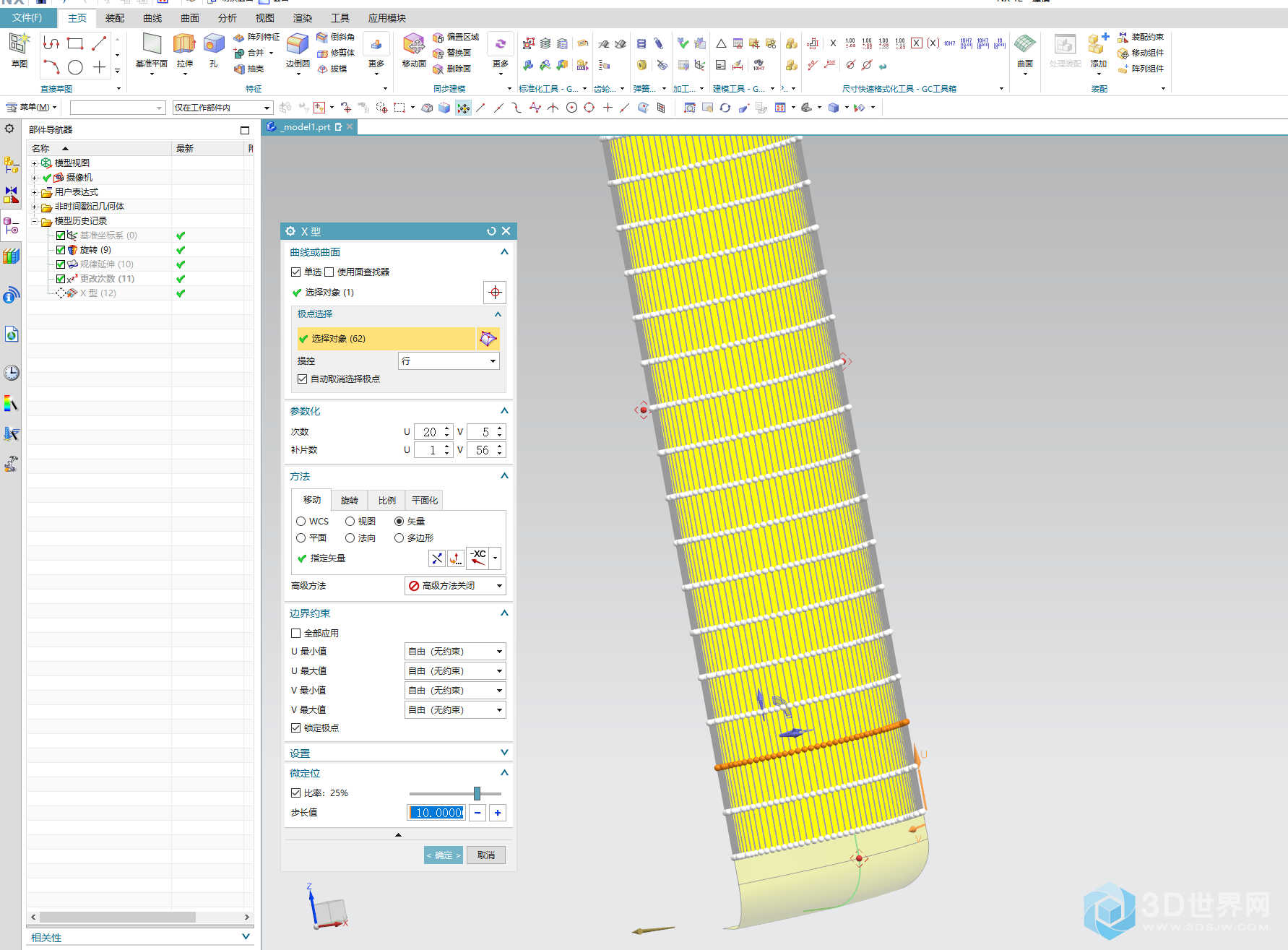This screenshot has height=950, width=1288.
Task: Collapse the 参数化 section
Action: (504, 410)
